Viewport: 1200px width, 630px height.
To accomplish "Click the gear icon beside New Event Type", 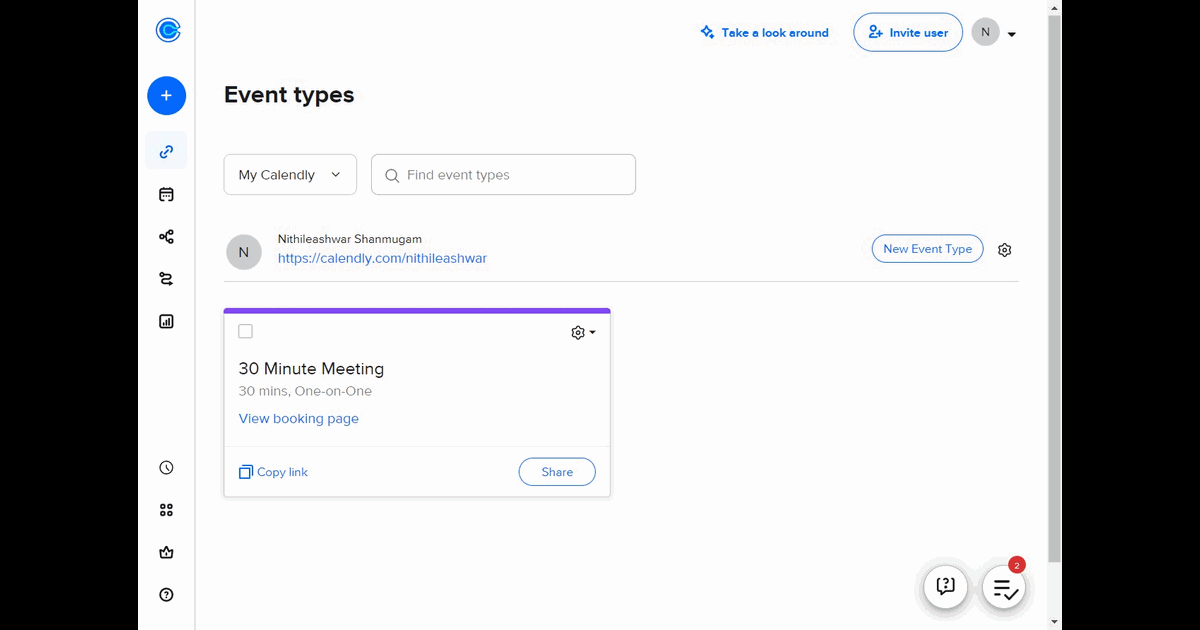I will pos(1005,250).
